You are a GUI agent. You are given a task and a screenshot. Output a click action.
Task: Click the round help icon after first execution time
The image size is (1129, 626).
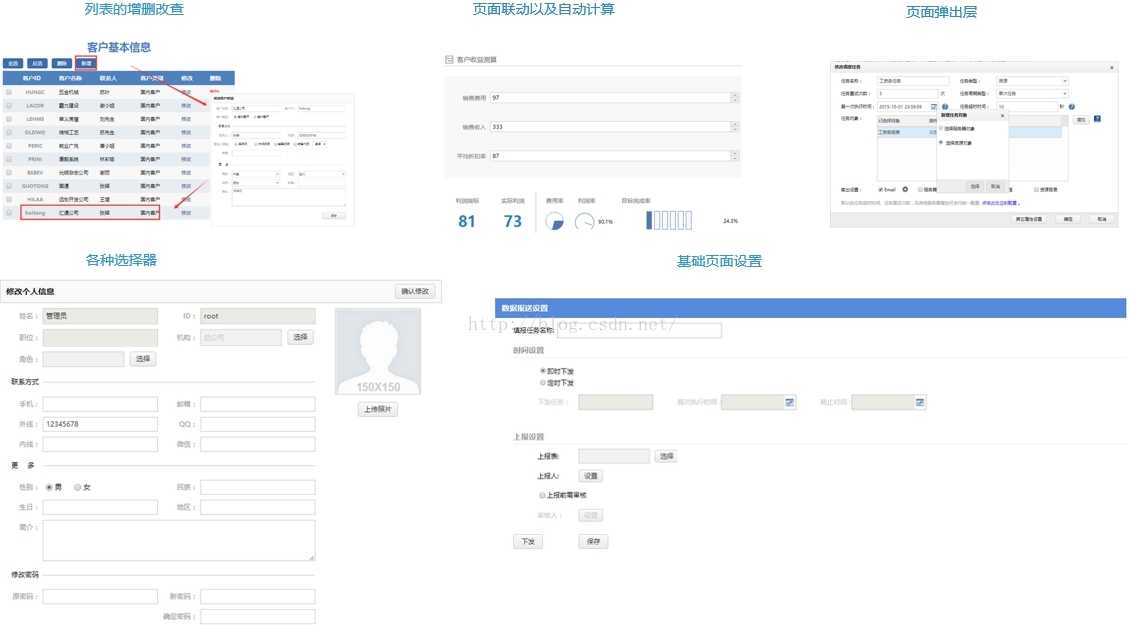coord(945,107)
